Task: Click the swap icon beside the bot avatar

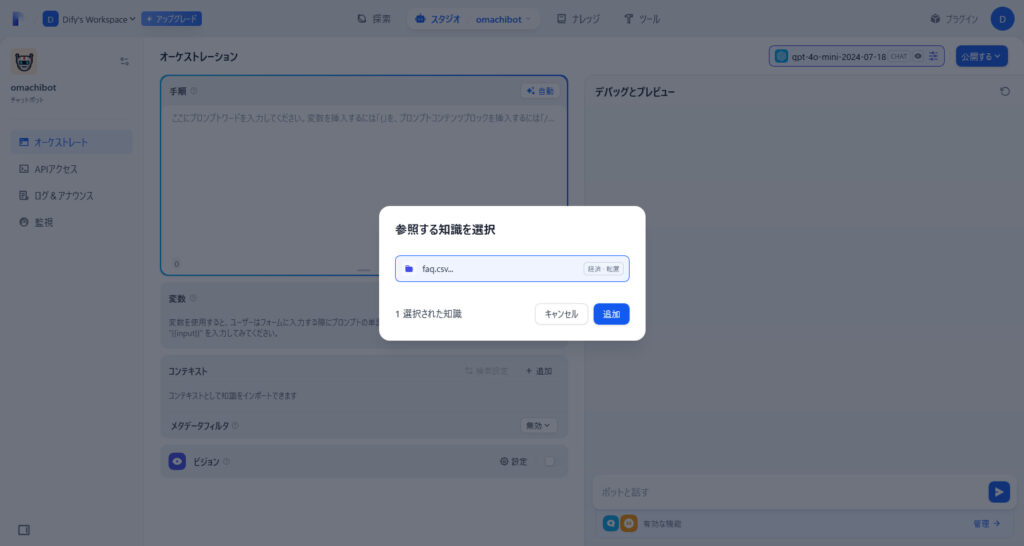Action: coord(125,61)
